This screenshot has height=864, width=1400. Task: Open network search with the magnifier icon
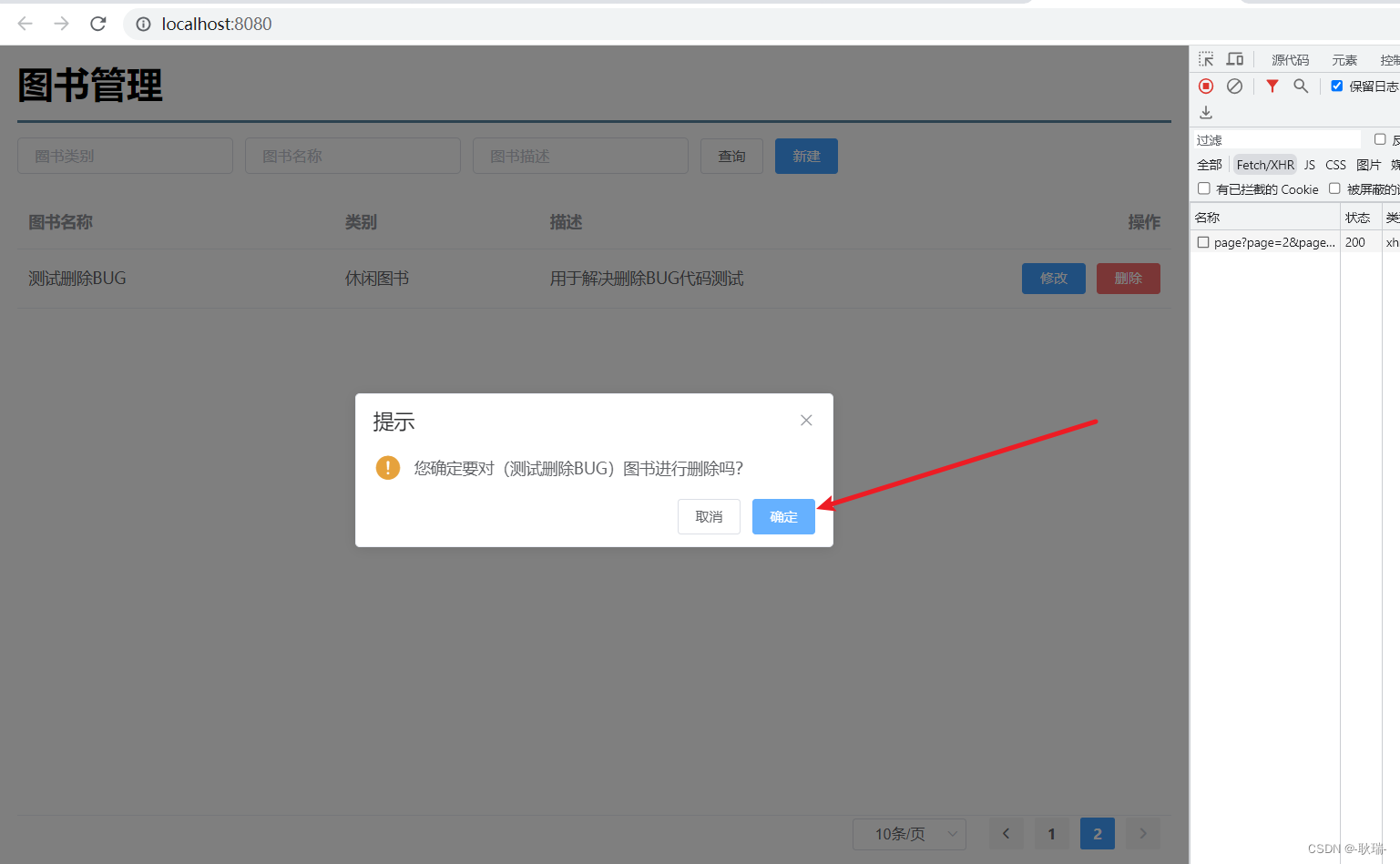[x=1301, y=86]
